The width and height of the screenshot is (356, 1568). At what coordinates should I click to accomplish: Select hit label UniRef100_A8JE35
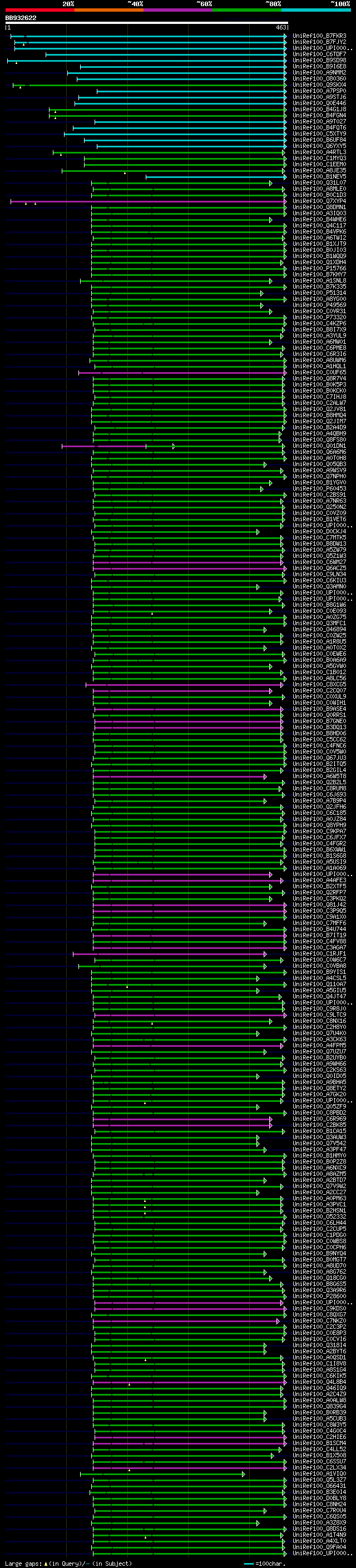click(x=319, y=170)
